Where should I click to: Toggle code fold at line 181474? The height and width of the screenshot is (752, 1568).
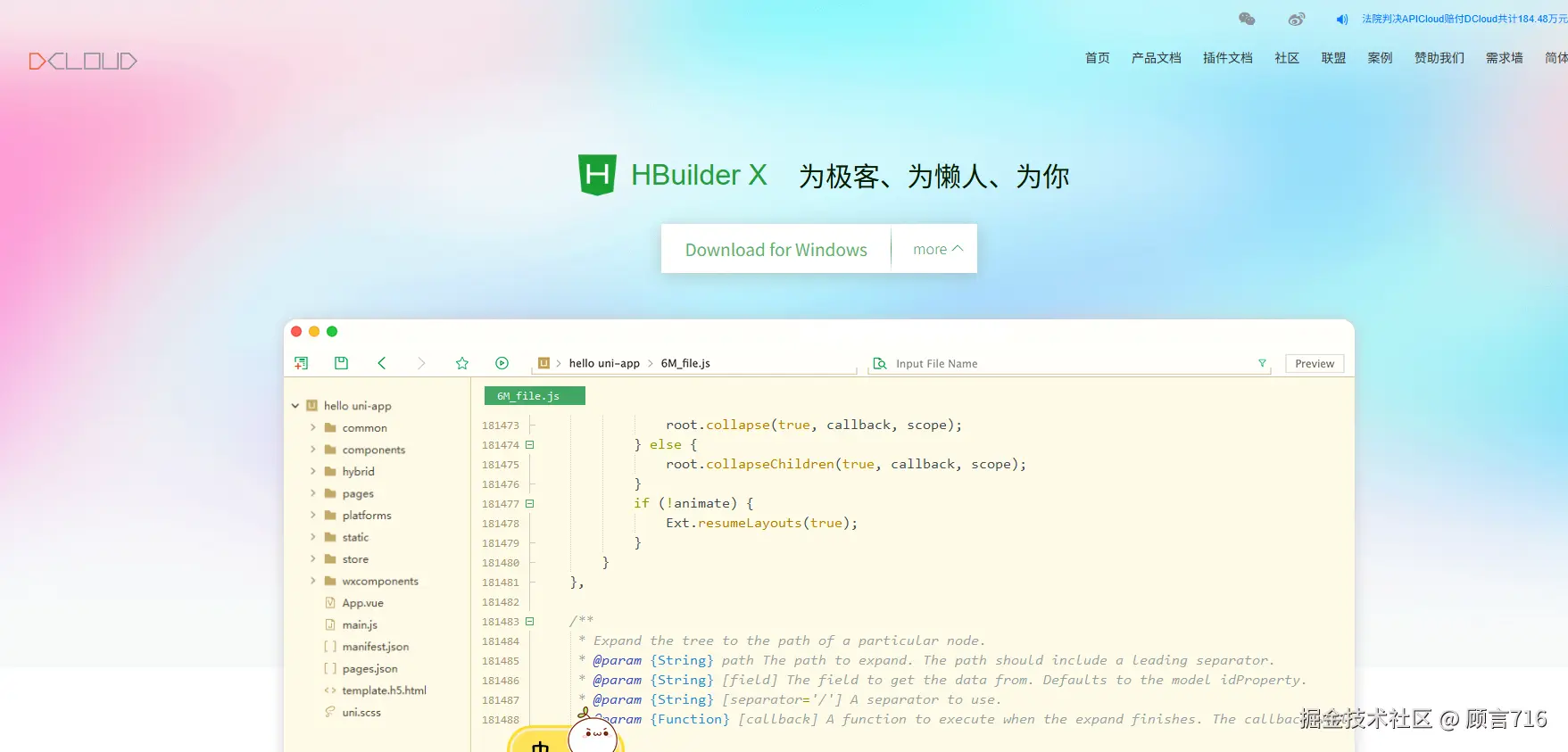coord(530,445)
